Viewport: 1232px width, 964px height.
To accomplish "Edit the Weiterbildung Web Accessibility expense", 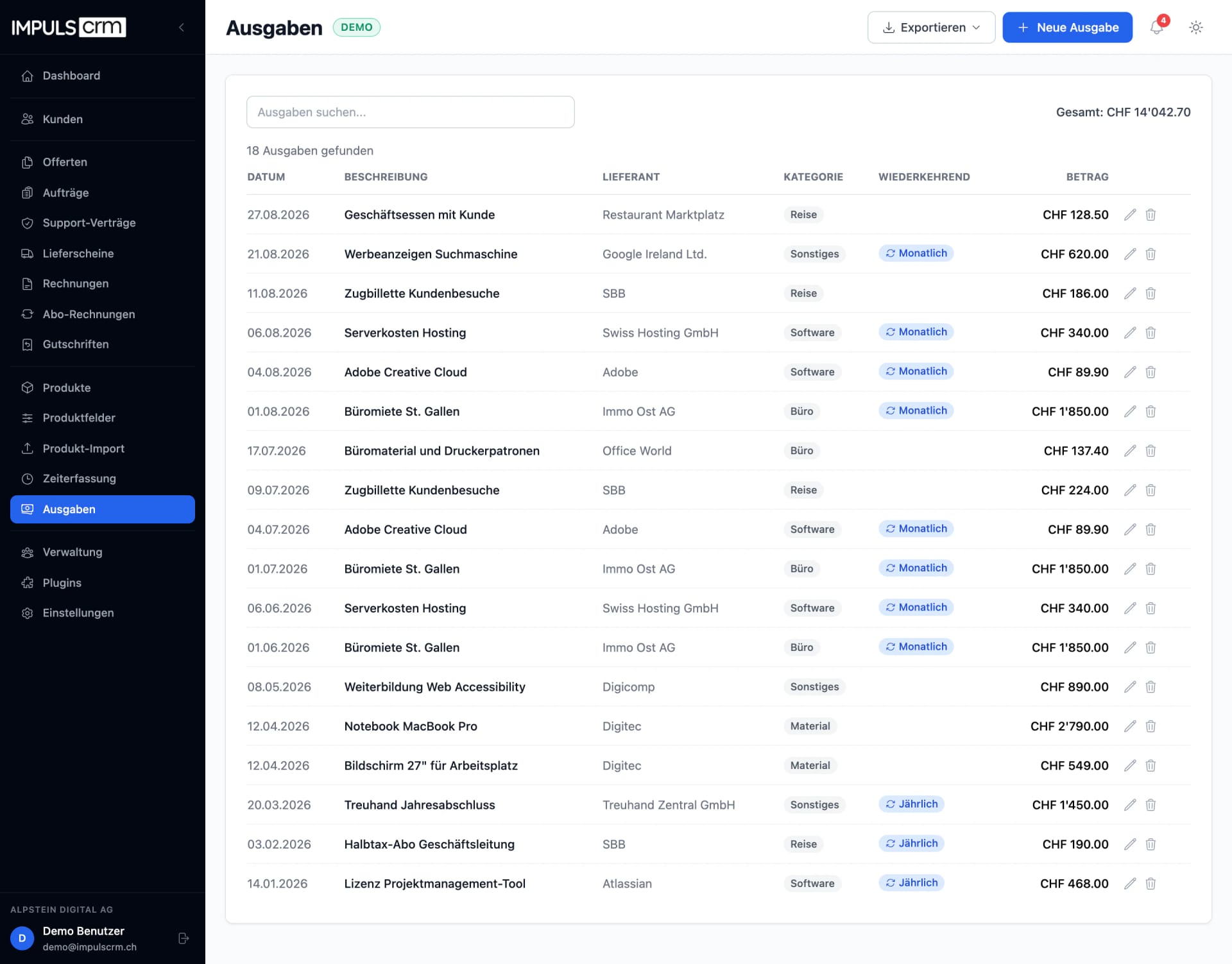I will 1130,687.
